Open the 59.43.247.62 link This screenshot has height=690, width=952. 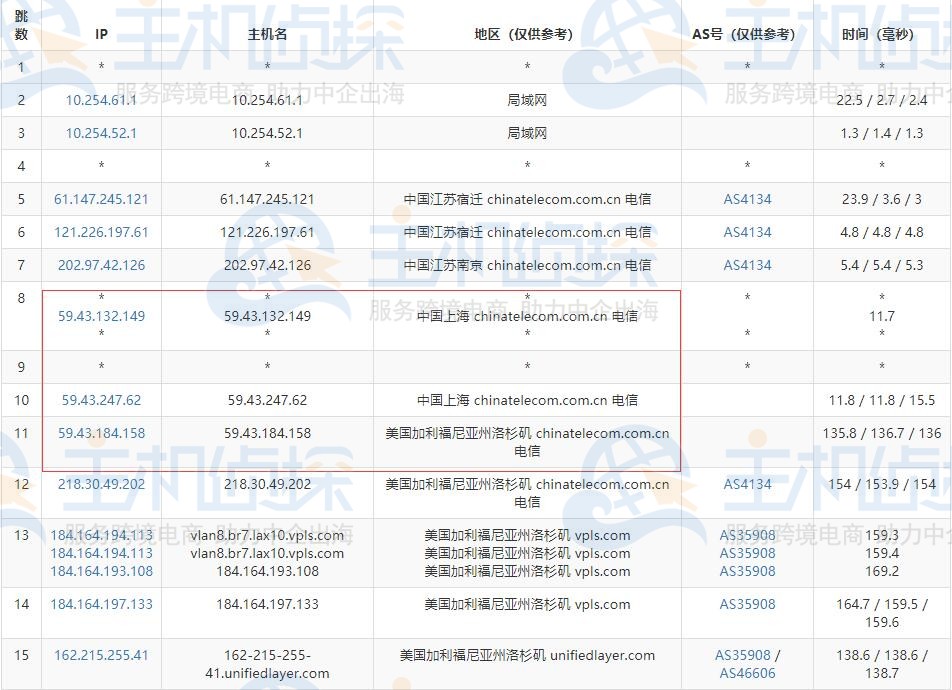coord(100,399)
